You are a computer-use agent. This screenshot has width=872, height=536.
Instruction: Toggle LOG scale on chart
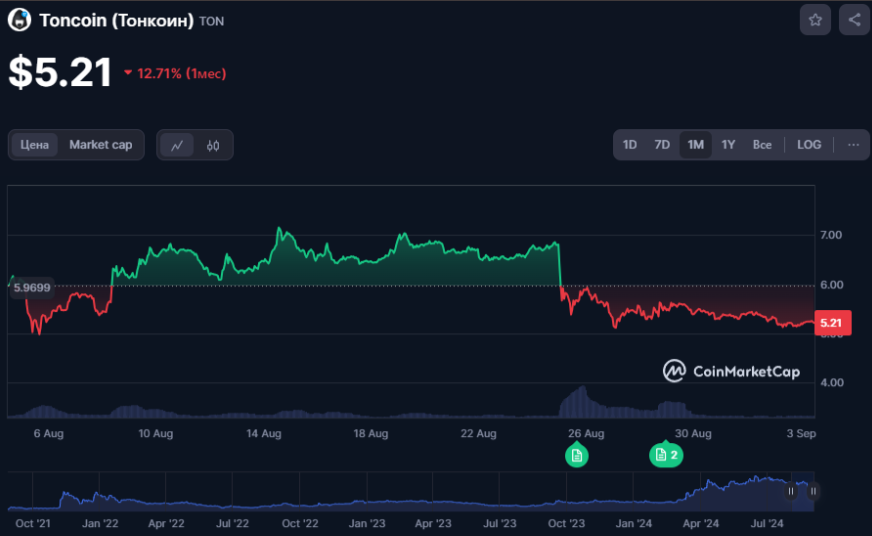tap(809, 145)
